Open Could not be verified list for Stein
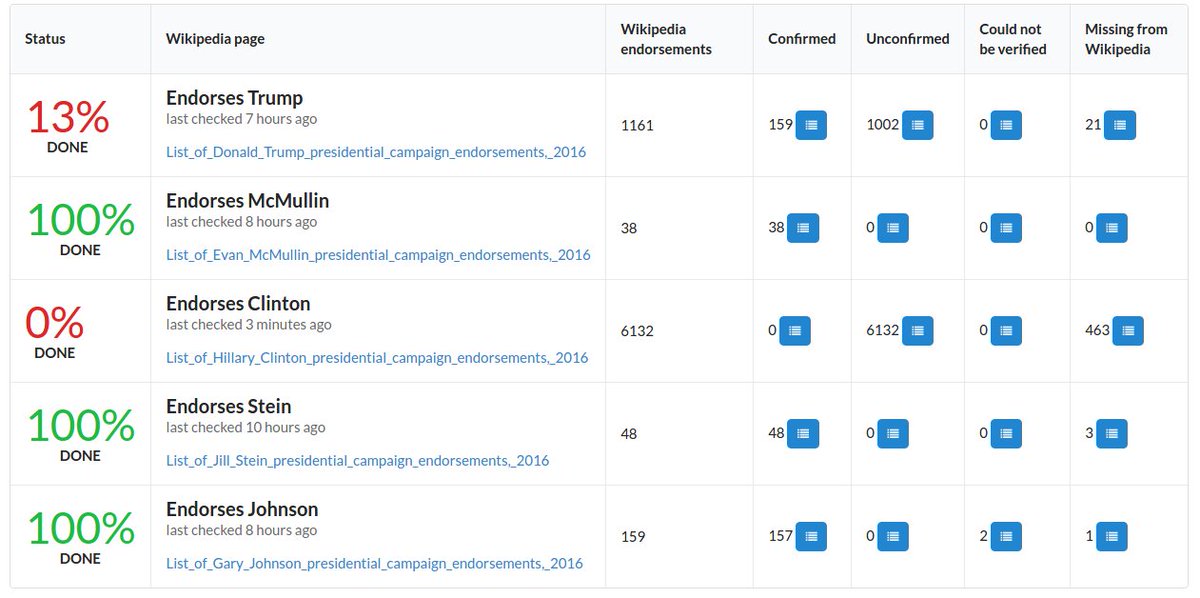Viewport: 1200px width, 598px height. [x=1006, y=434]
